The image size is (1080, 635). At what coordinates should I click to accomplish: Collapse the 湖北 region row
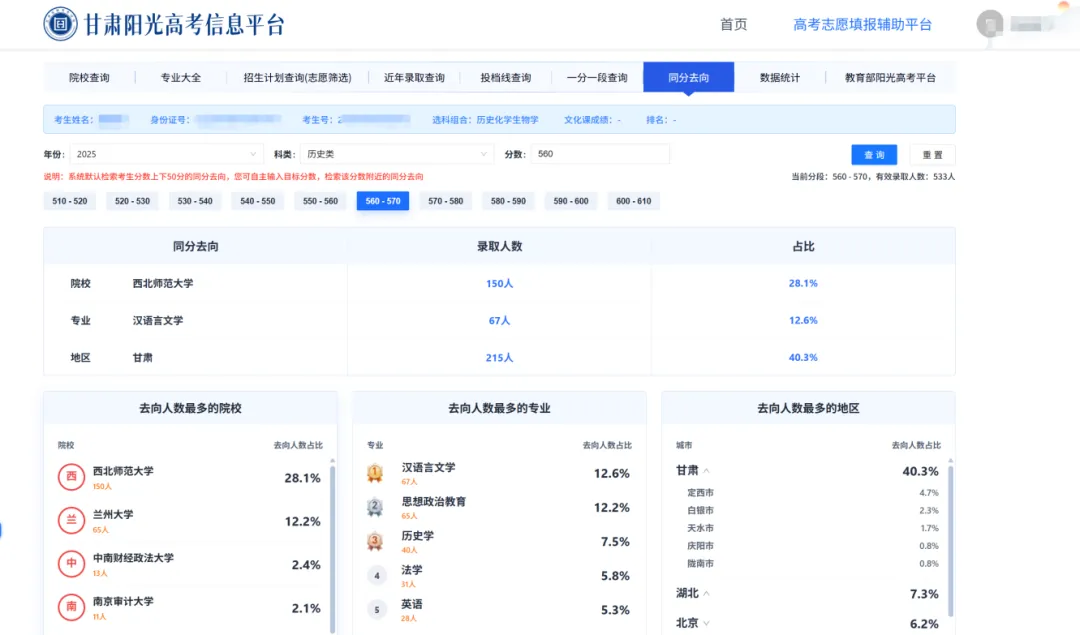(x=707, y=594)
